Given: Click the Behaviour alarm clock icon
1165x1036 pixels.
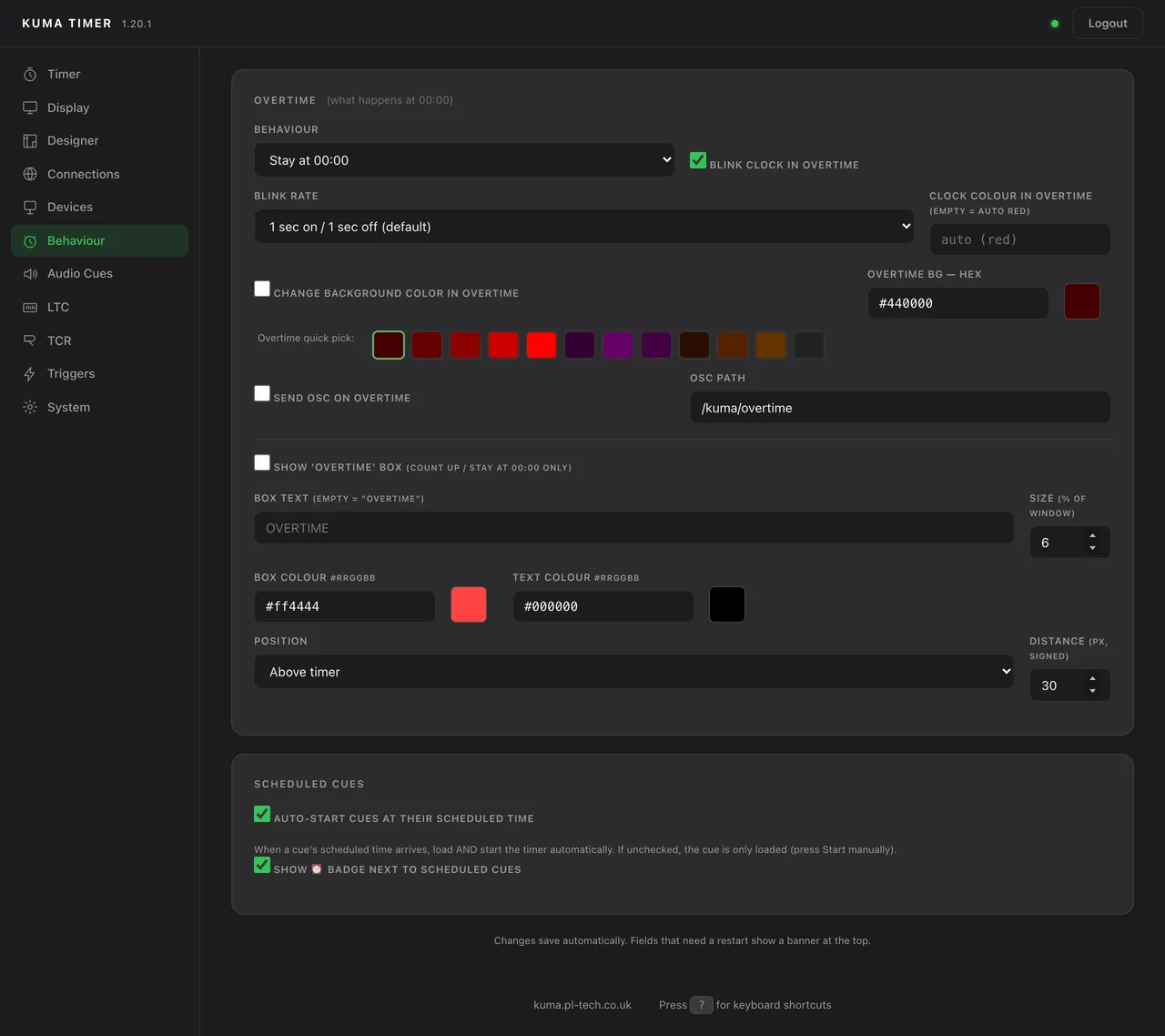Looking at the screenshot, I should pyautogui.click(x=30, y=241).
